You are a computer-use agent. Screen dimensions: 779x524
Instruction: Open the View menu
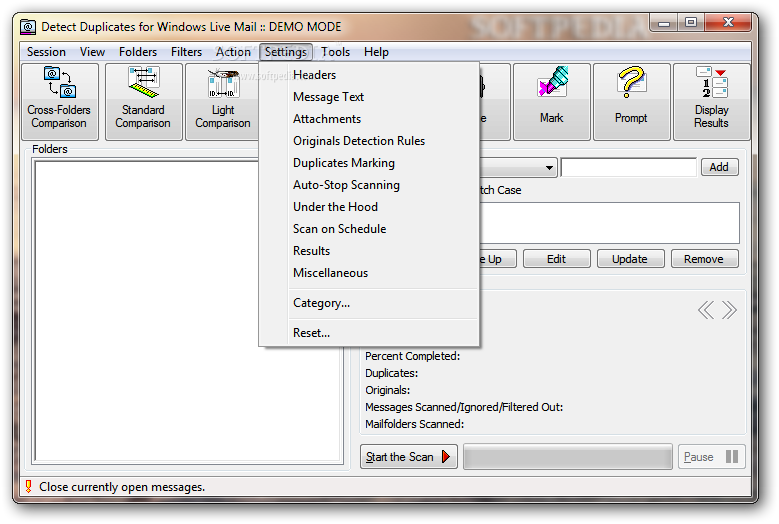pos(92,52)
